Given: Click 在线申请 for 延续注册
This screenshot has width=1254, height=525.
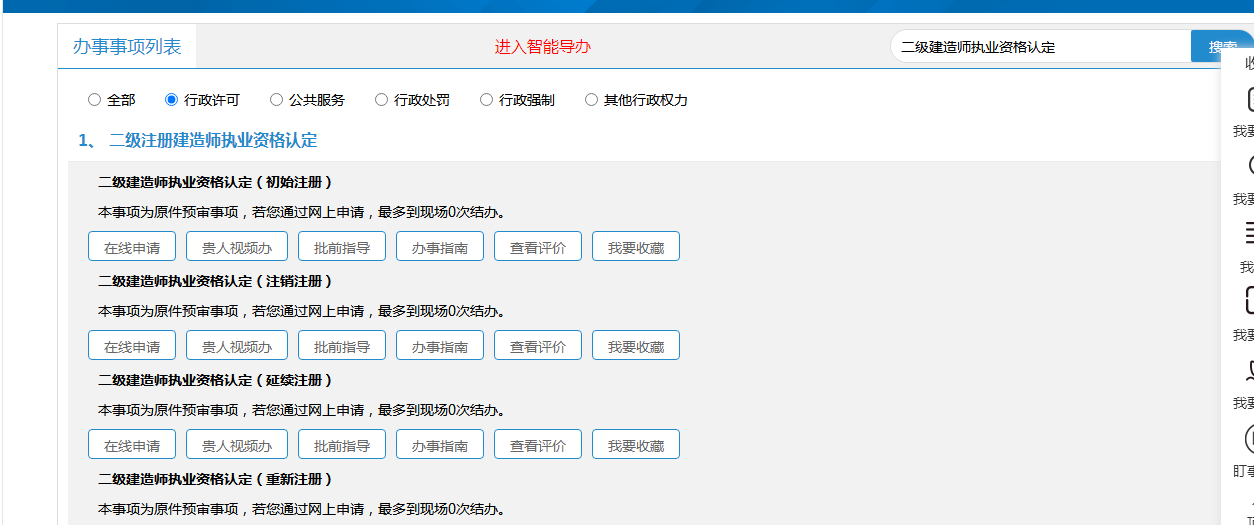Looking at the screenshot, I should point(132,445).
